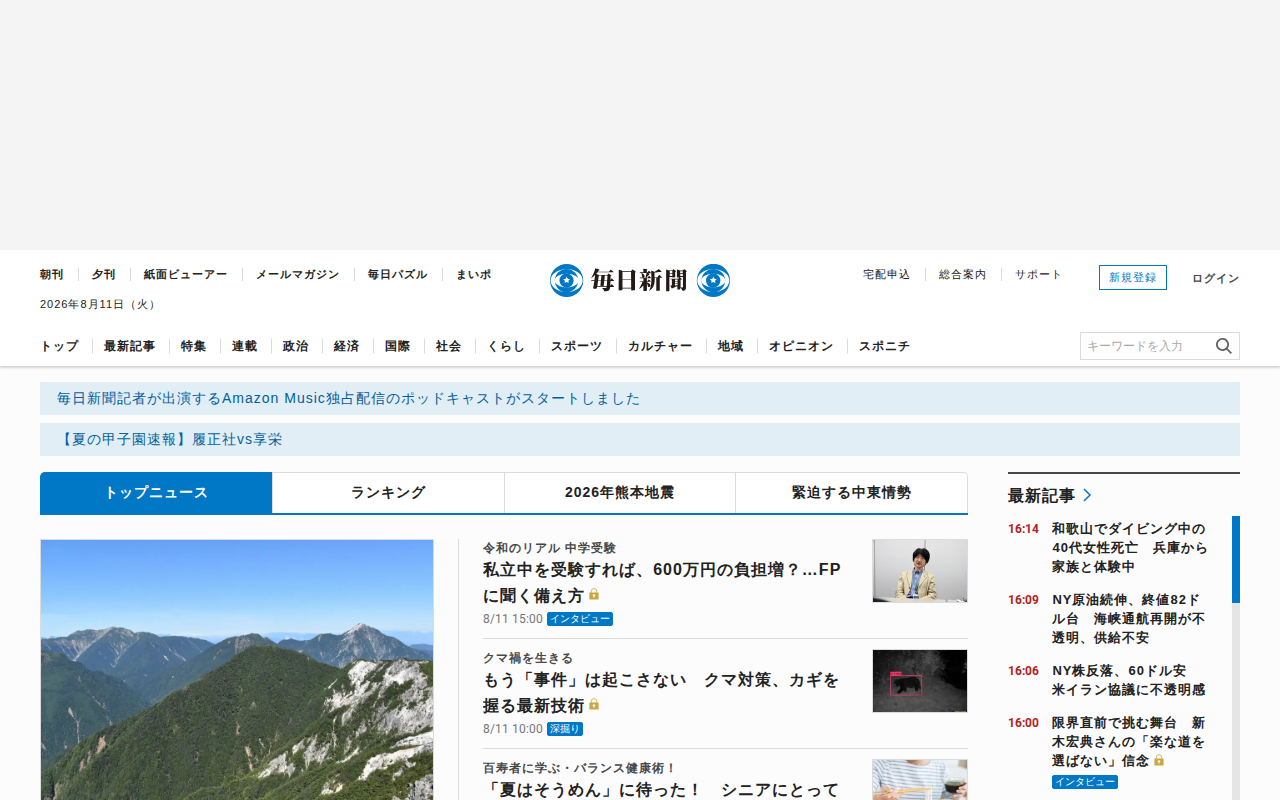Read 私立中を受験すれば、600万円の負担増 article
Image resolution: width=1280 pixels, height=800 pixels.
point(662,582)
